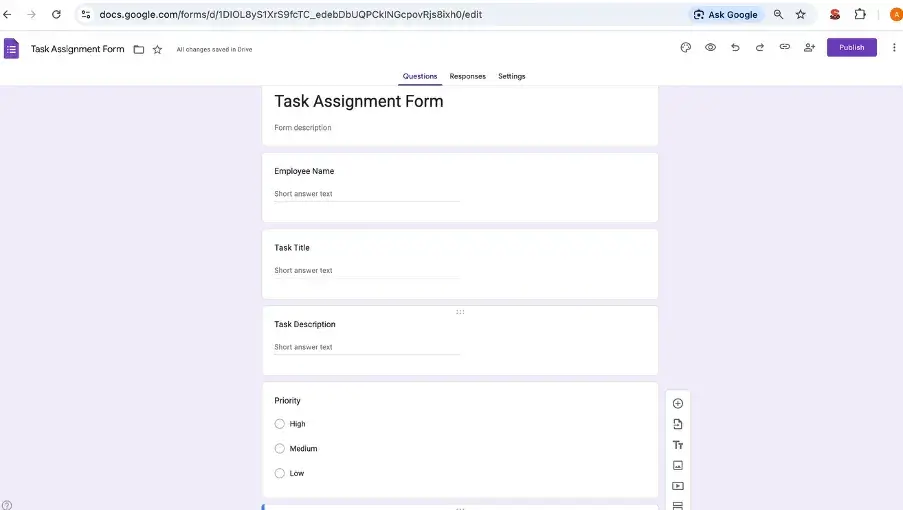Switch to the Questions tab
Viewport: 904px width, 510px height.
[x=420, y=76]
